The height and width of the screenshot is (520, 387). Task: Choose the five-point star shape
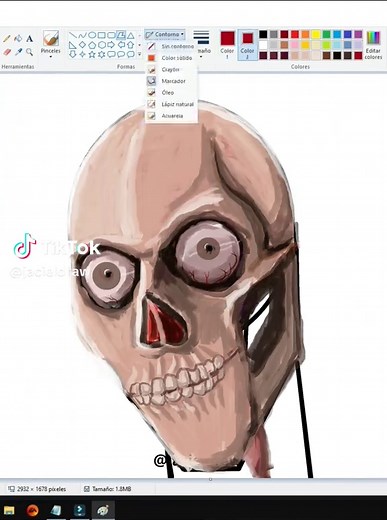[92, 54]
